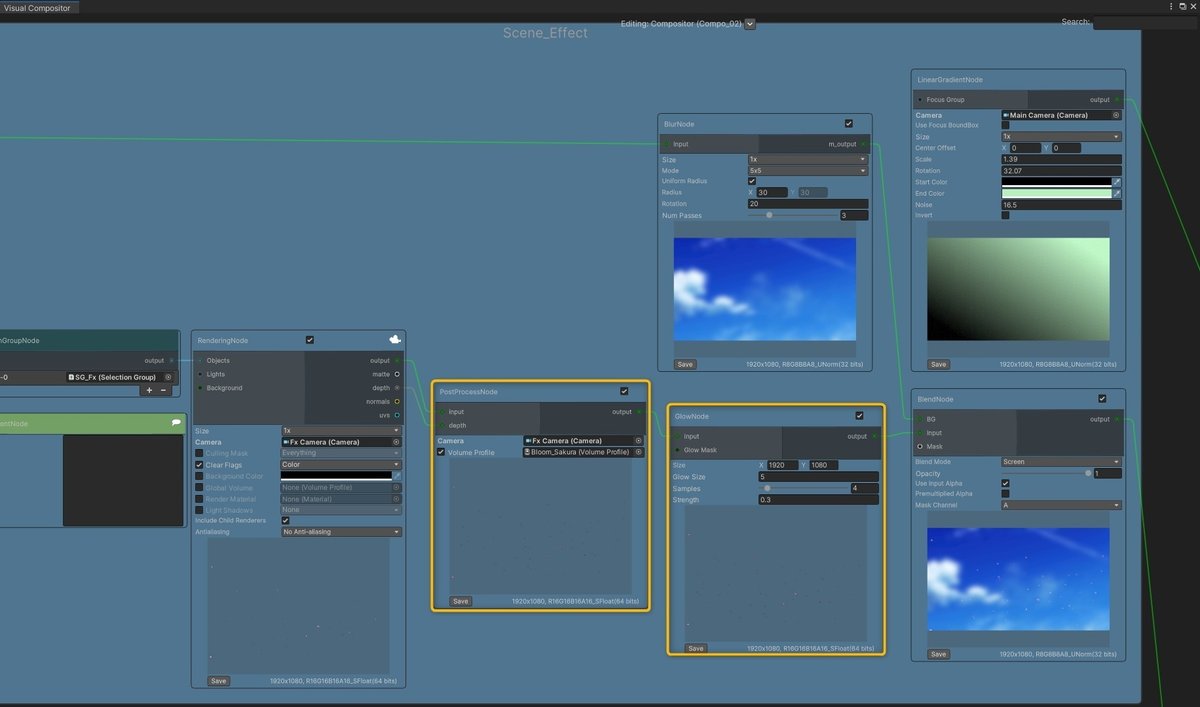Click the normals output port on RenderingNode
The width and height of the screenshot is (1200, 707).
click(x=397, y=401)
